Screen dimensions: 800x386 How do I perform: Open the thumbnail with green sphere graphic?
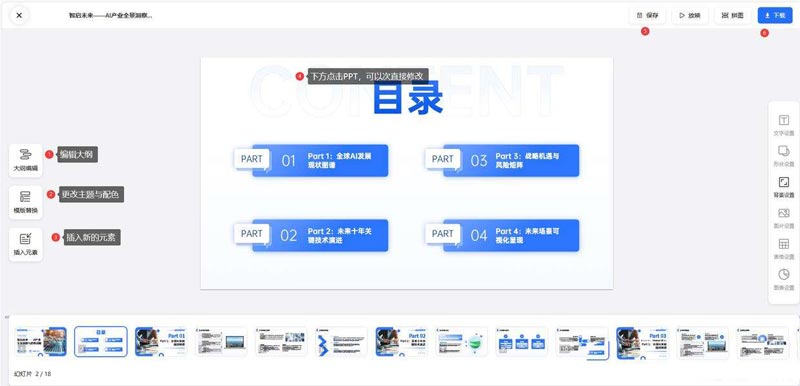click(x=462, y=342)
